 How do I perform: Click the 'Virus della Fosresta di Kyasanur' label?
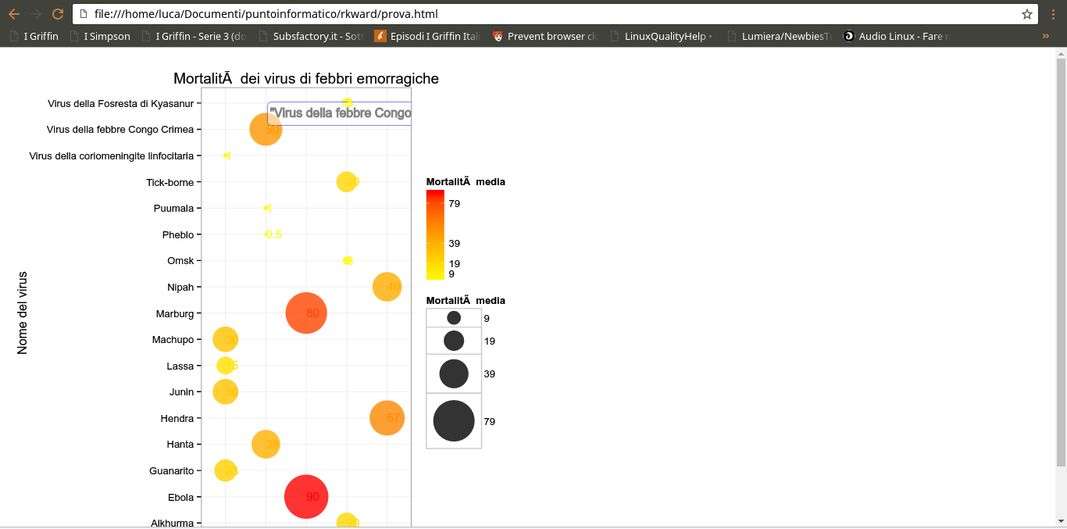120,103
